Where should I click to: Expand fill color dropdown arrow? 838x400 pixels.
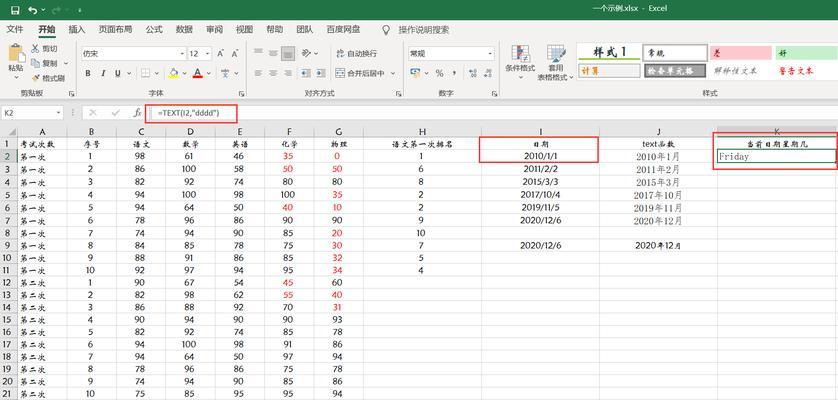(184, 73)
